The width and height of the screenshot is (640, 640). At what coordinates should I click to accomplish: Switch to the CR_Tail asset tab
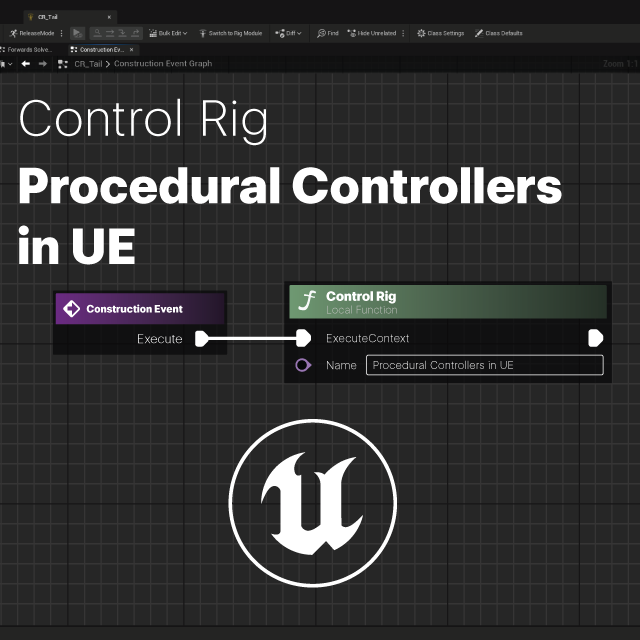[69, 17]
